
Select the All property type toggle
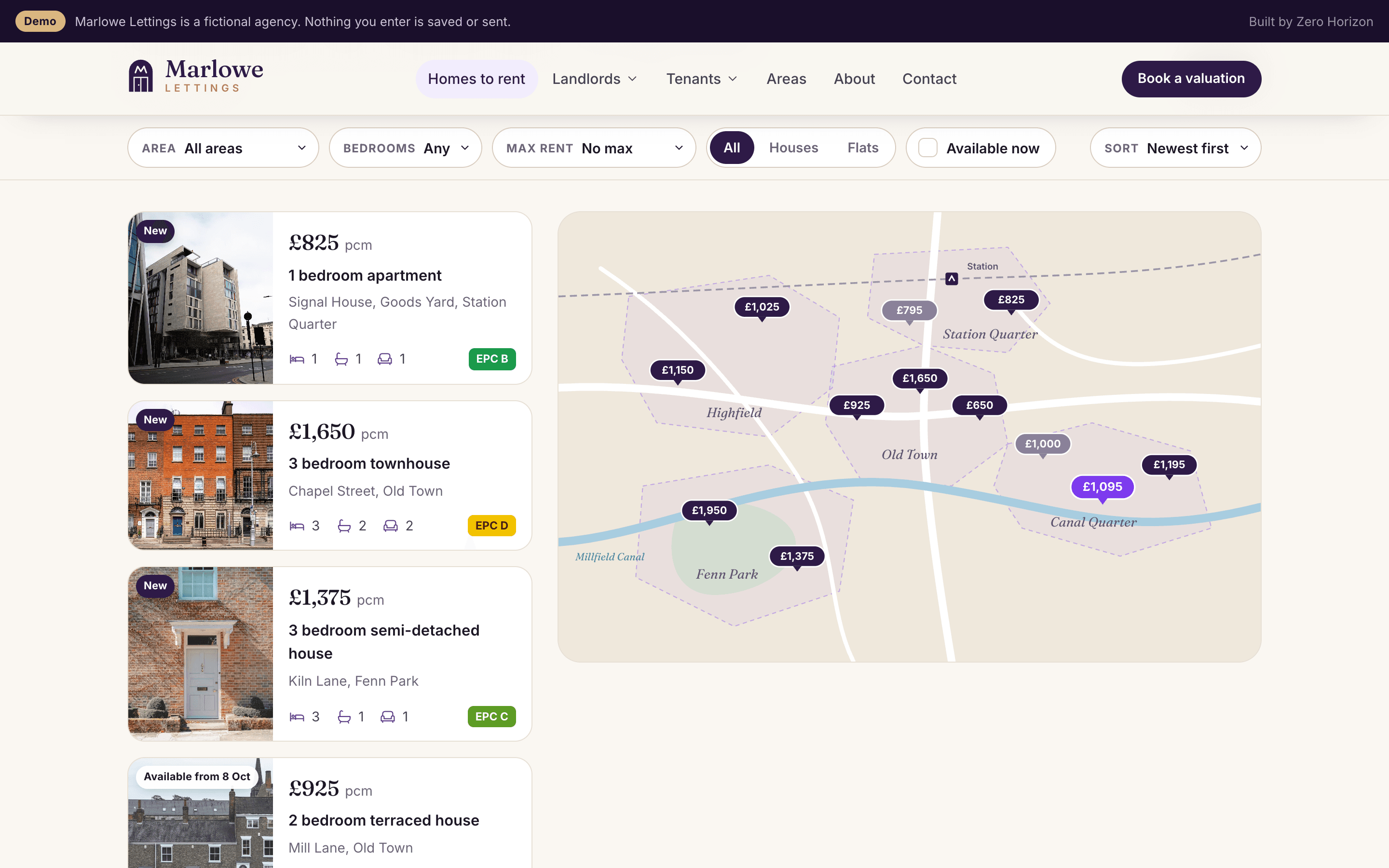(731, 148)
